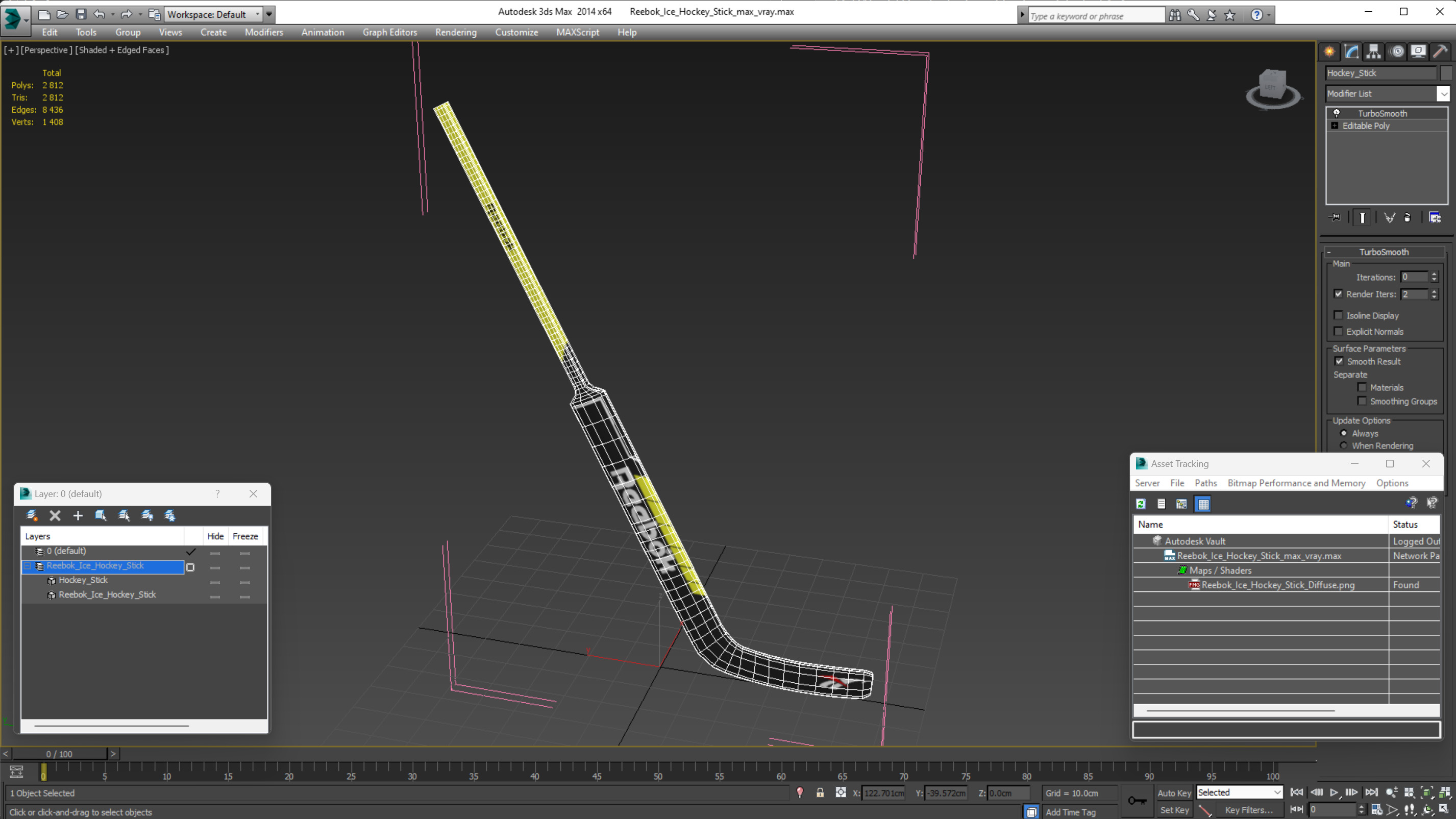Open the Modifiers menu
Viewport: 1456px width, 819px height.
[263, 32]
